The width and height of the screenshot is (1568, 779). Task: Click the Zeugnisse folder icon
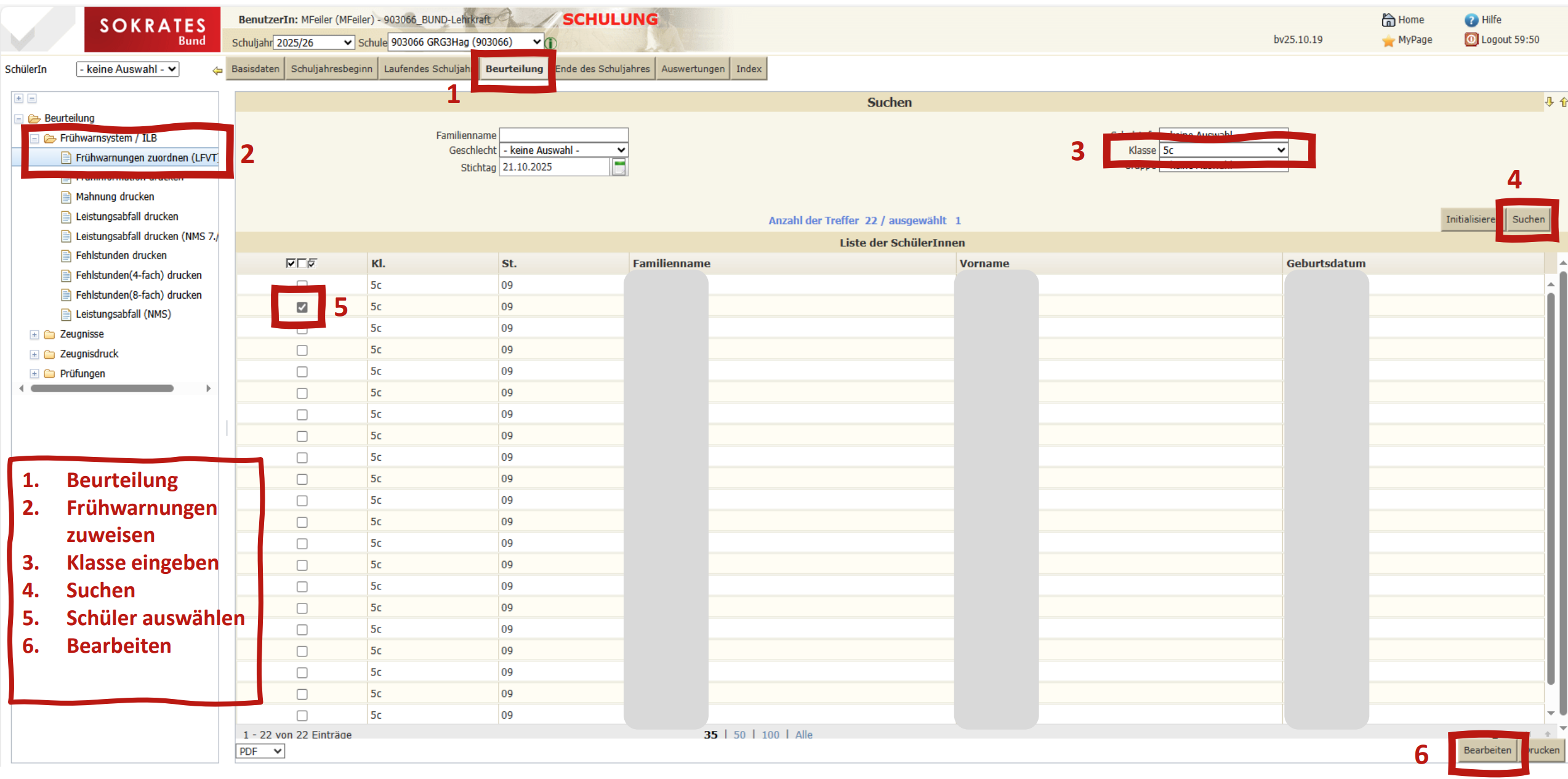(50, 334)
